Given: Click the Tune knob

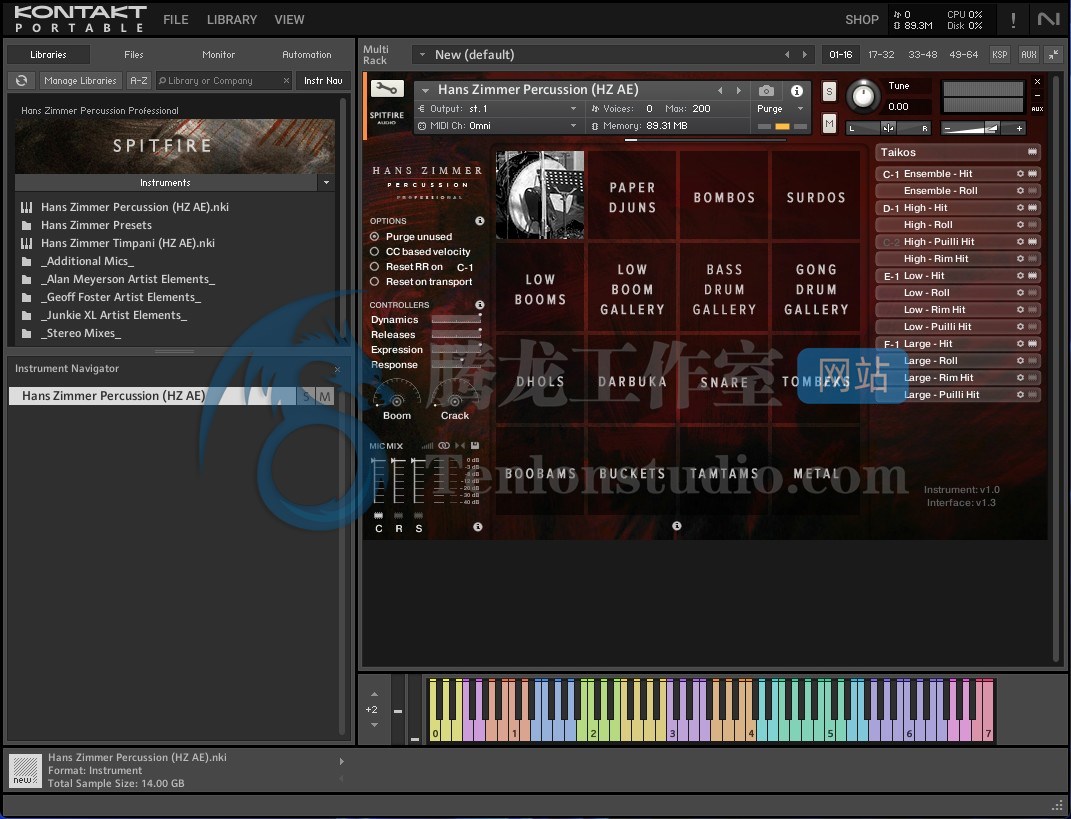Looking at the screenshot, I should [863, 96].
